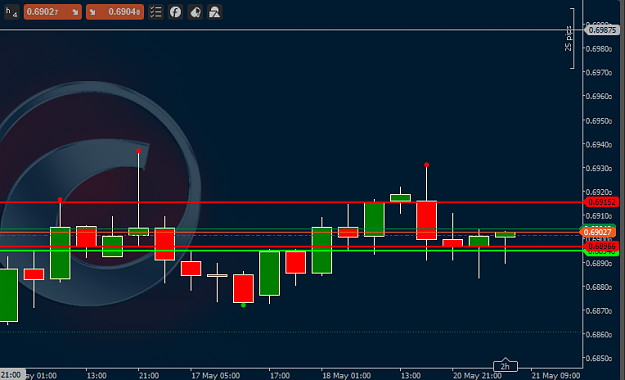Click the 0.6940 price axis tick
Screen dimensions: 625x380
599,144
